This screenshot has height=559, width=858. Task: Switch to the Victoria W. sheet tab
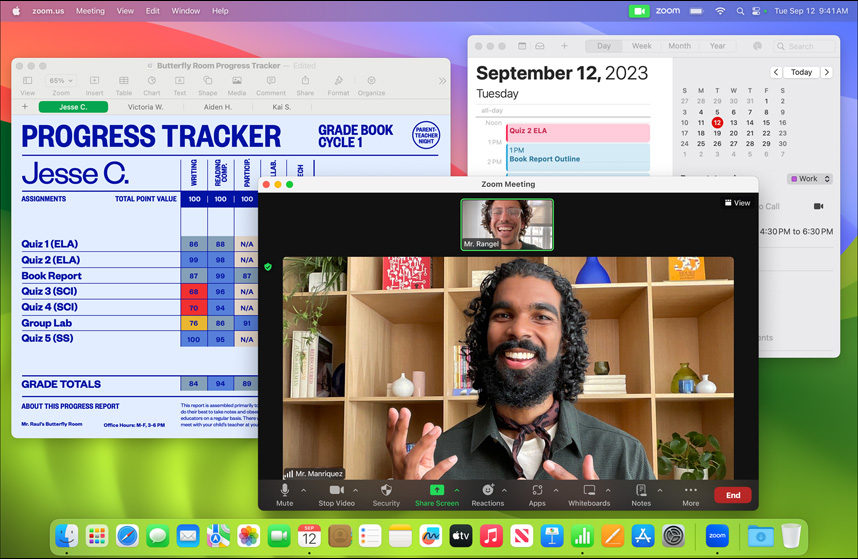coord(145,107)
